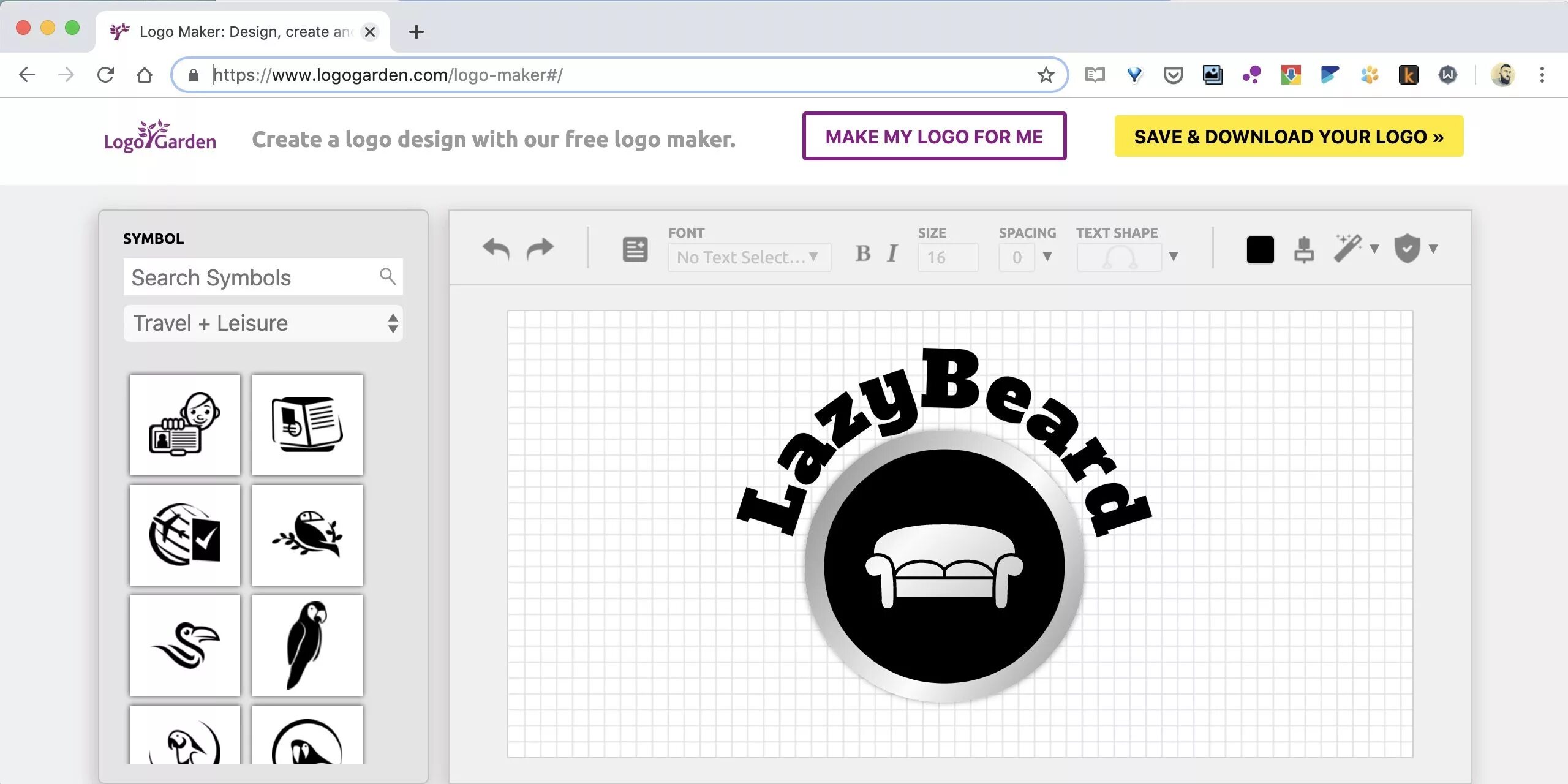
Task: Select the stylized flamingo symbol
Action: [185, 645]
